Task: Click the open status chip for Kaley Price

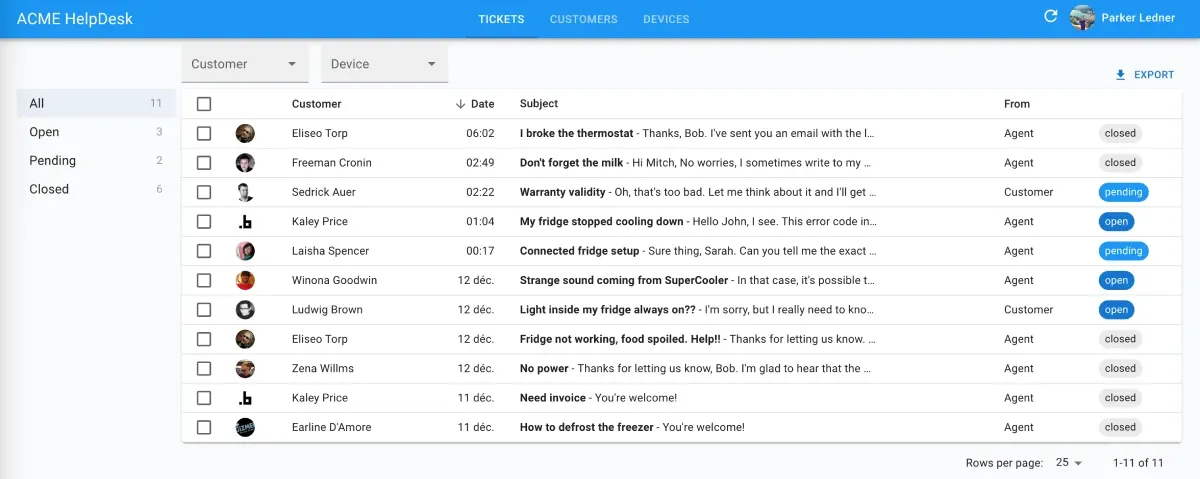Action: click(1116, 222)
